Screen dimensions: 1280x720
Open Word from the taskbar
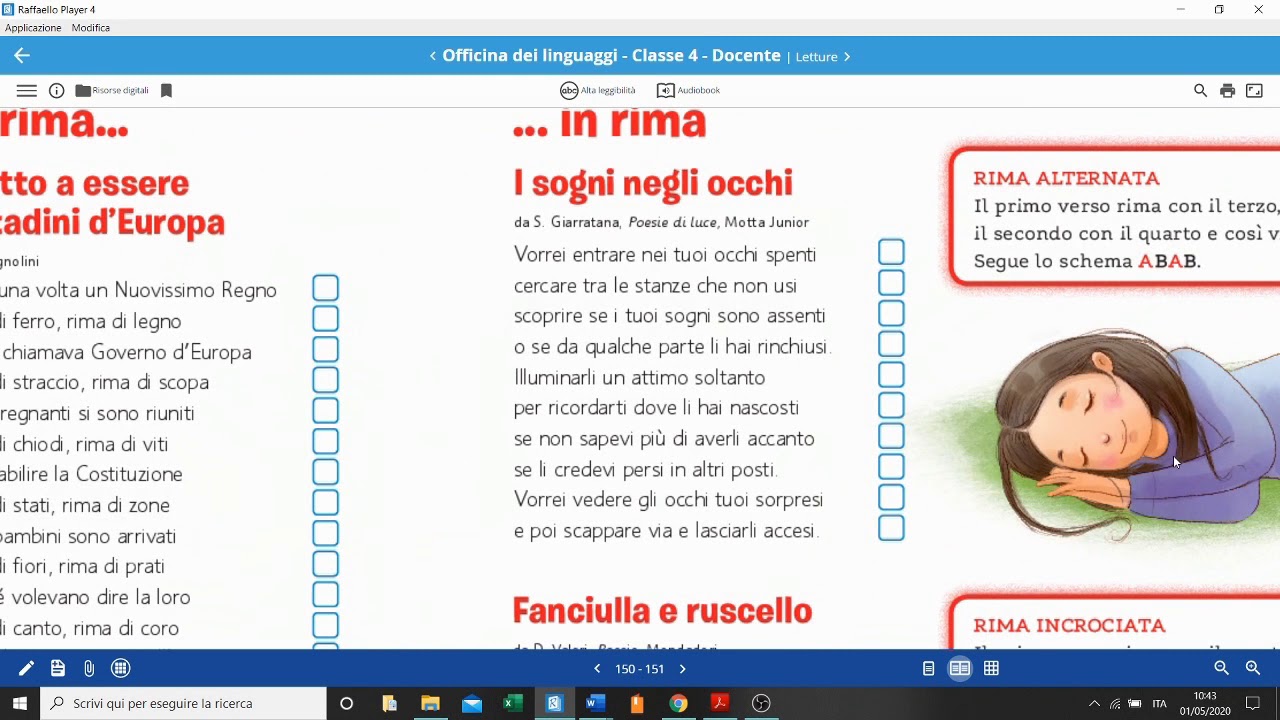point(595,703)
